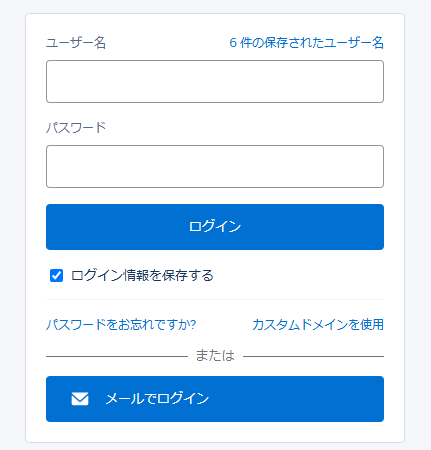Click the または separator text
Screen dimensions: 431x450
[x=215, y=356]
